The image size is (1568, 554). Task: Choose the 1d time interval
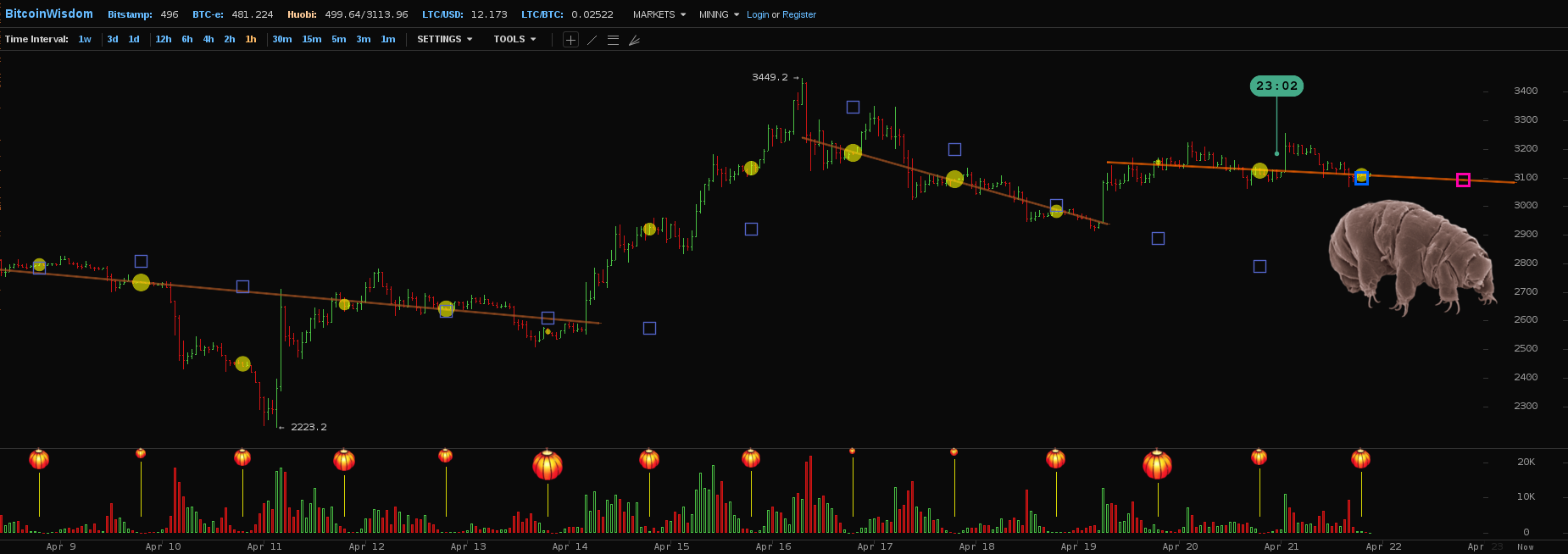(x=134, y=39)
